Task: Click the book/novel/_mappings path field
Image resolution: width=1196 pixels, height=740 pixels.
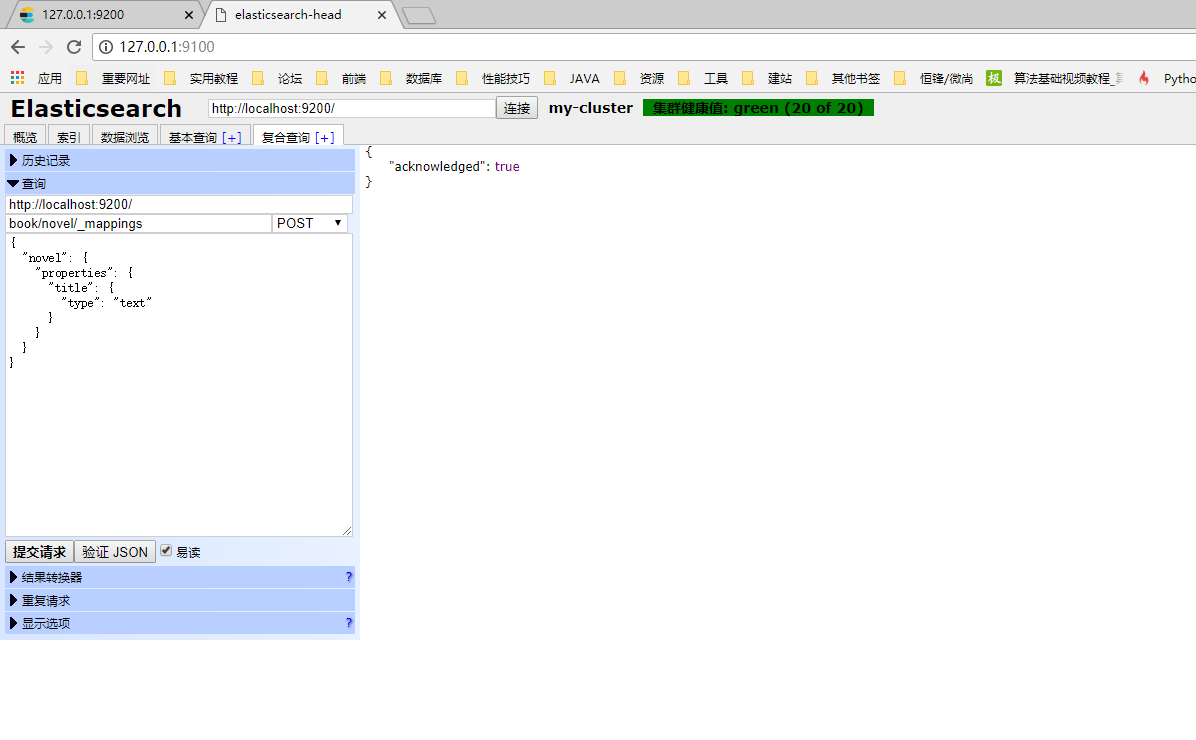Action: [139, 224]
